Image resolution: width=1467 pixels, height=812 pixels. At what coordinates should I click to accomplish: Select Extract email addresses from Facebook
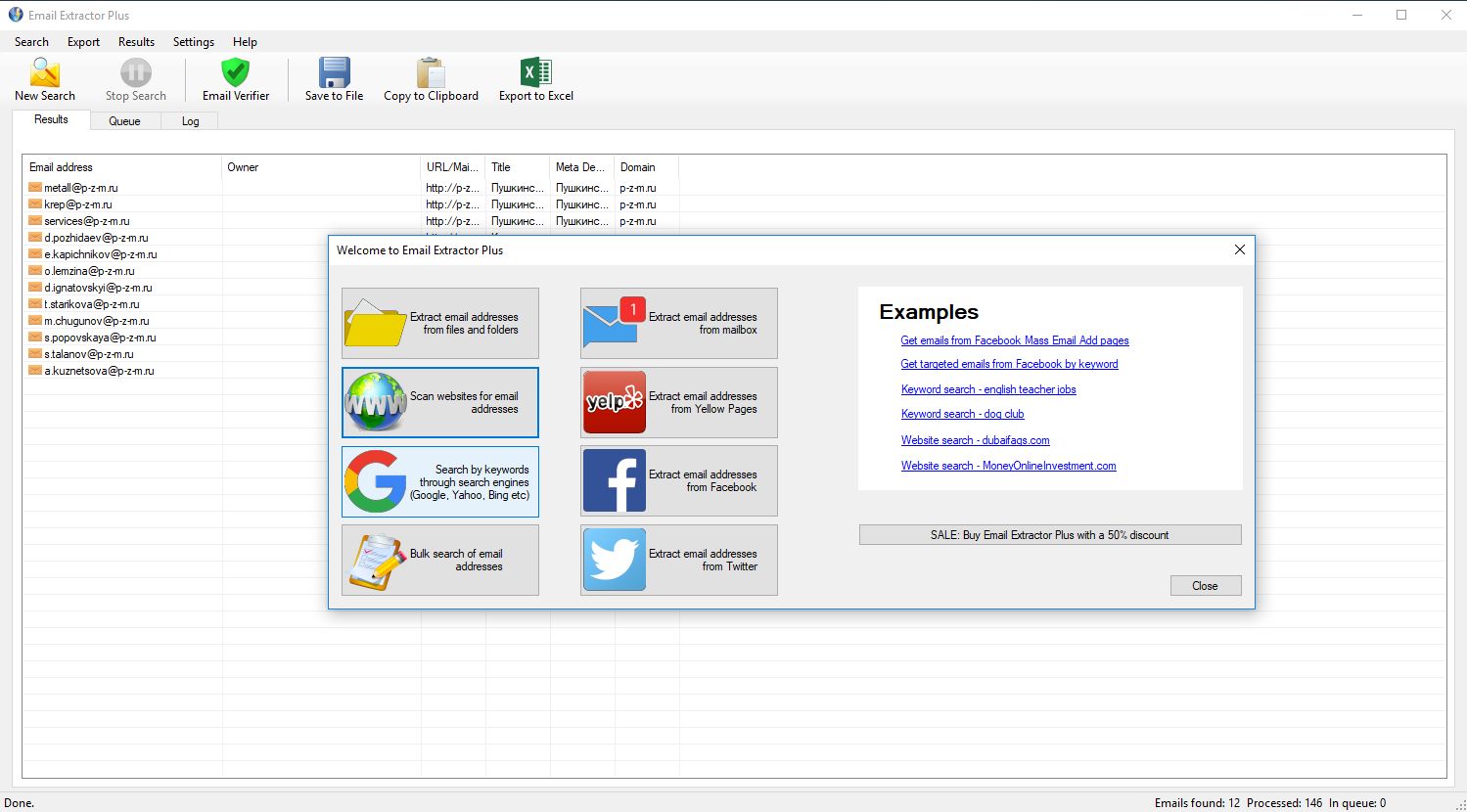tap(679, 481)
